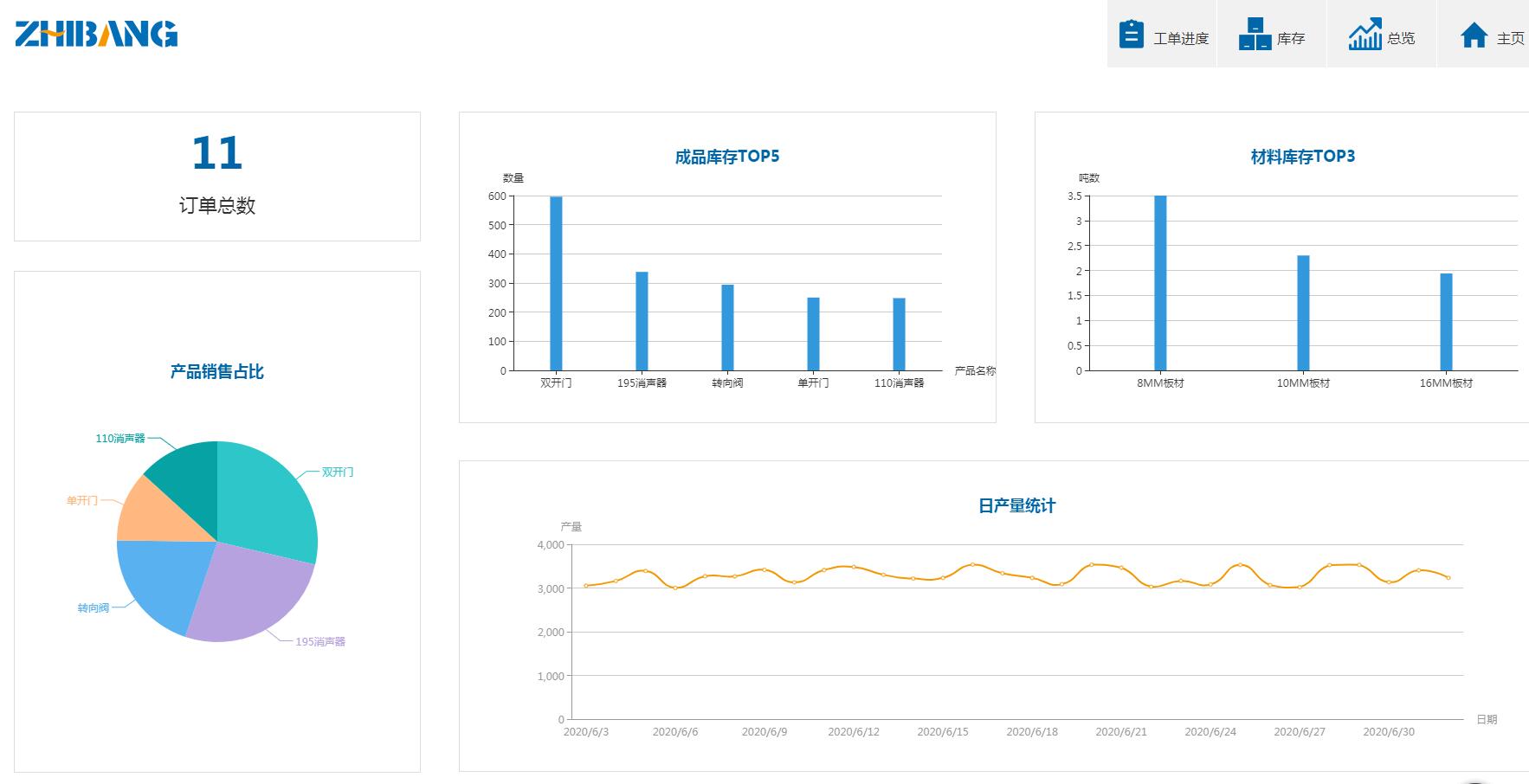Click the ZHIBANG logo
The height and width of the screenshot is (784, 1529).
[x=96, y=34]
